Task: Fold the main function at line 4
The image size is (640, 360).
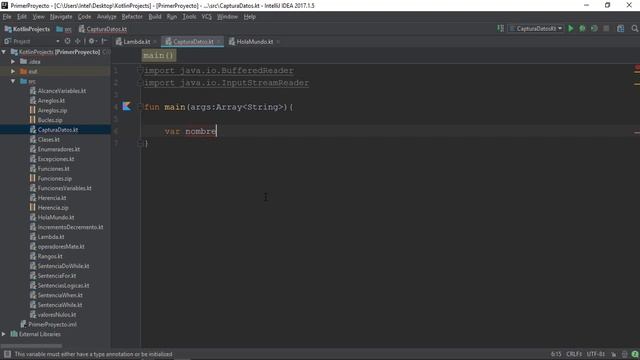Action: (x=140, y=107)
